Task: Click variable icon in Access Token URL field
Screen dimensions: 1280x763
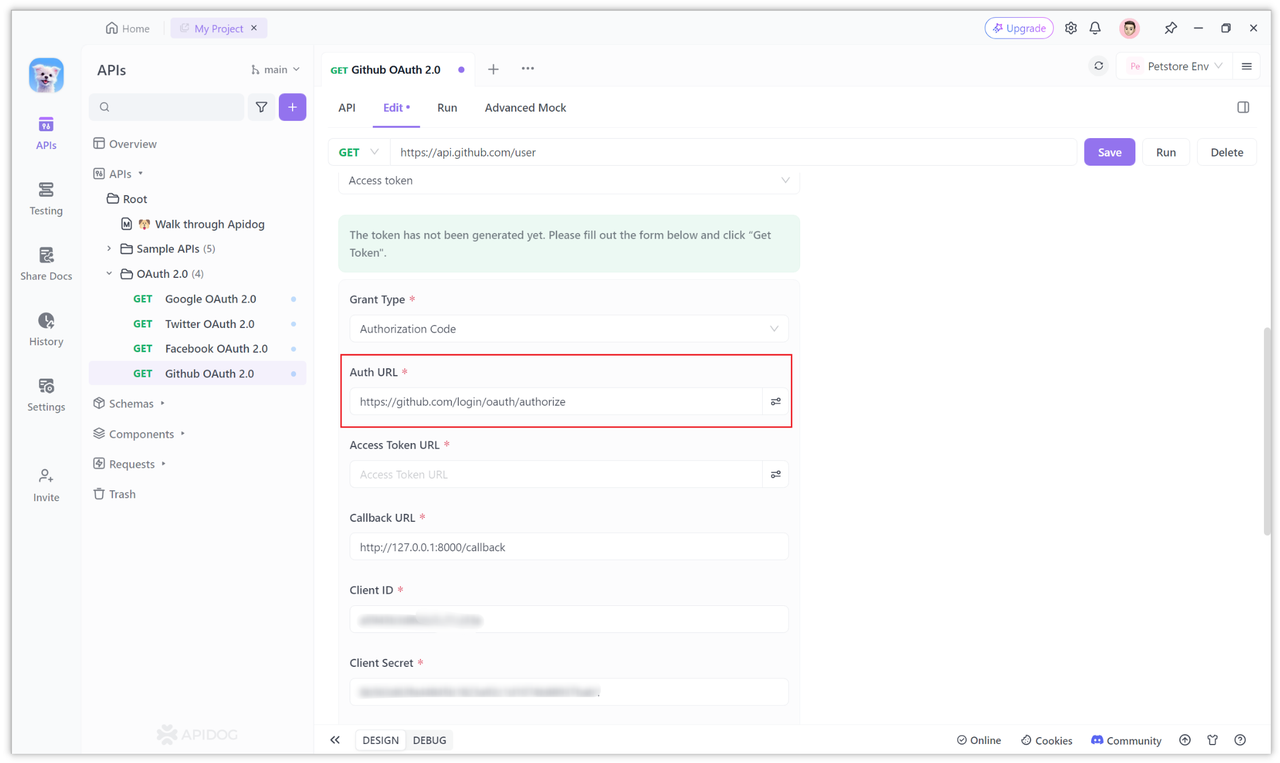Action: click(x=776, y=474)
